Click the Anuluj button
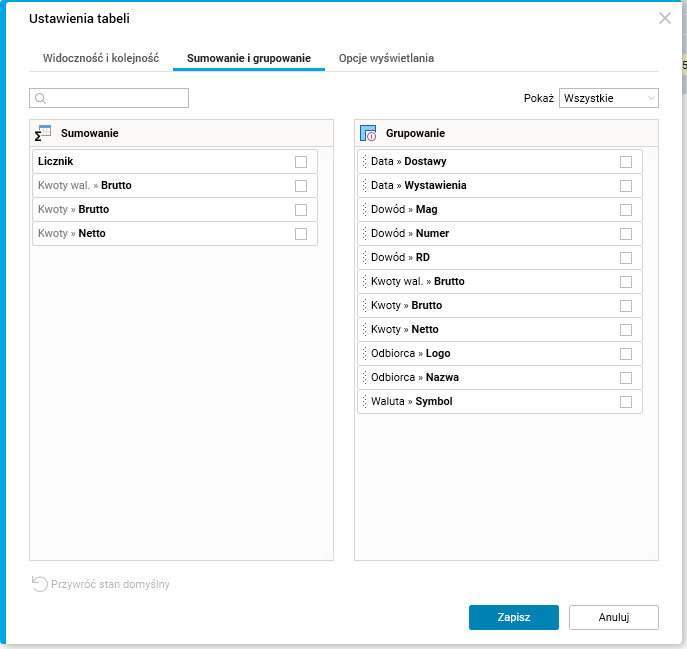 613,617
